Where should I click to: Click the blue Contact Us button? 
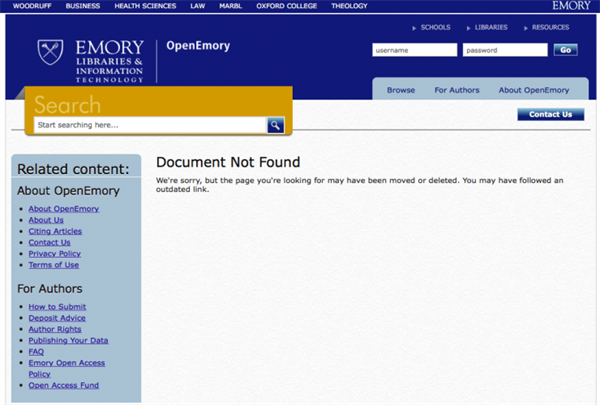tap(551, 114)
